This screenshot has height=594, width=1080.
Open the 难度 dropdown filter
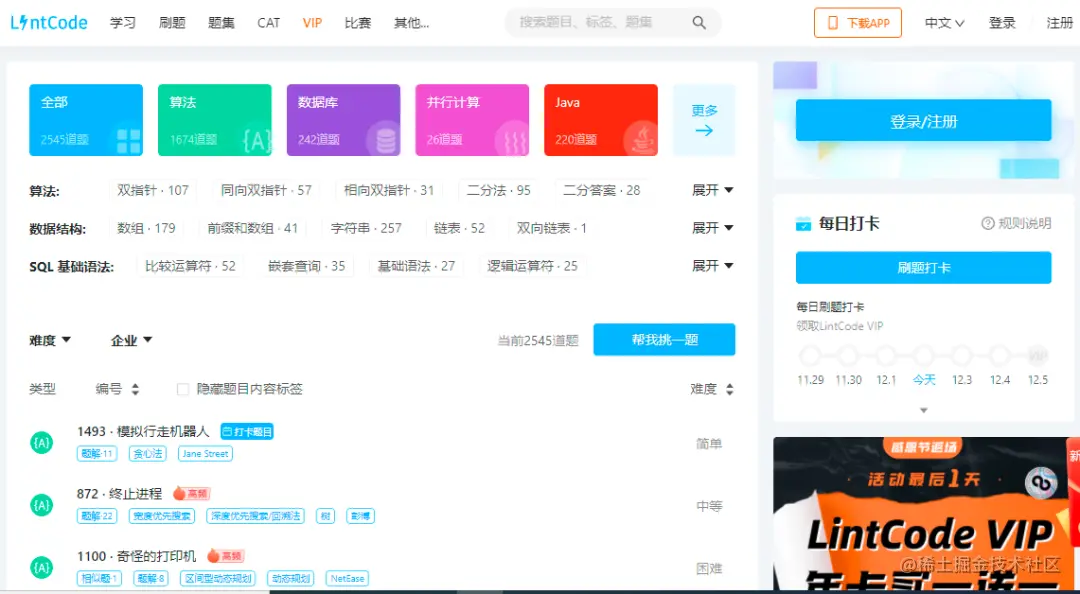(x=49, y=340)
